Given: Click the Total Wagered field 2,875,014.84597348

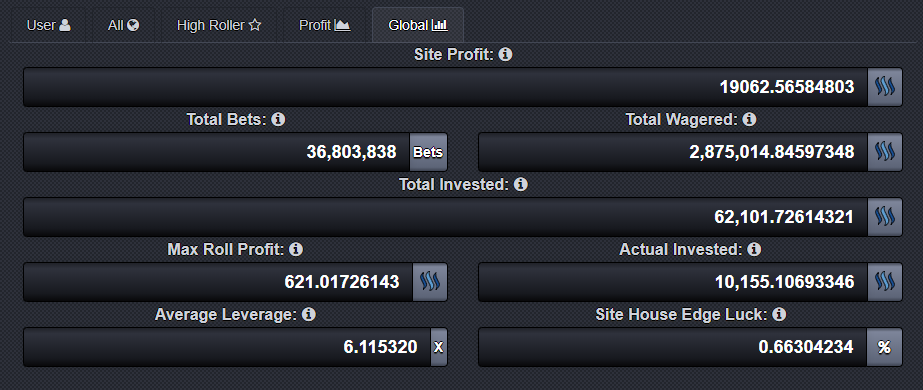Looking at the screenshot, I should coord(673,152).
